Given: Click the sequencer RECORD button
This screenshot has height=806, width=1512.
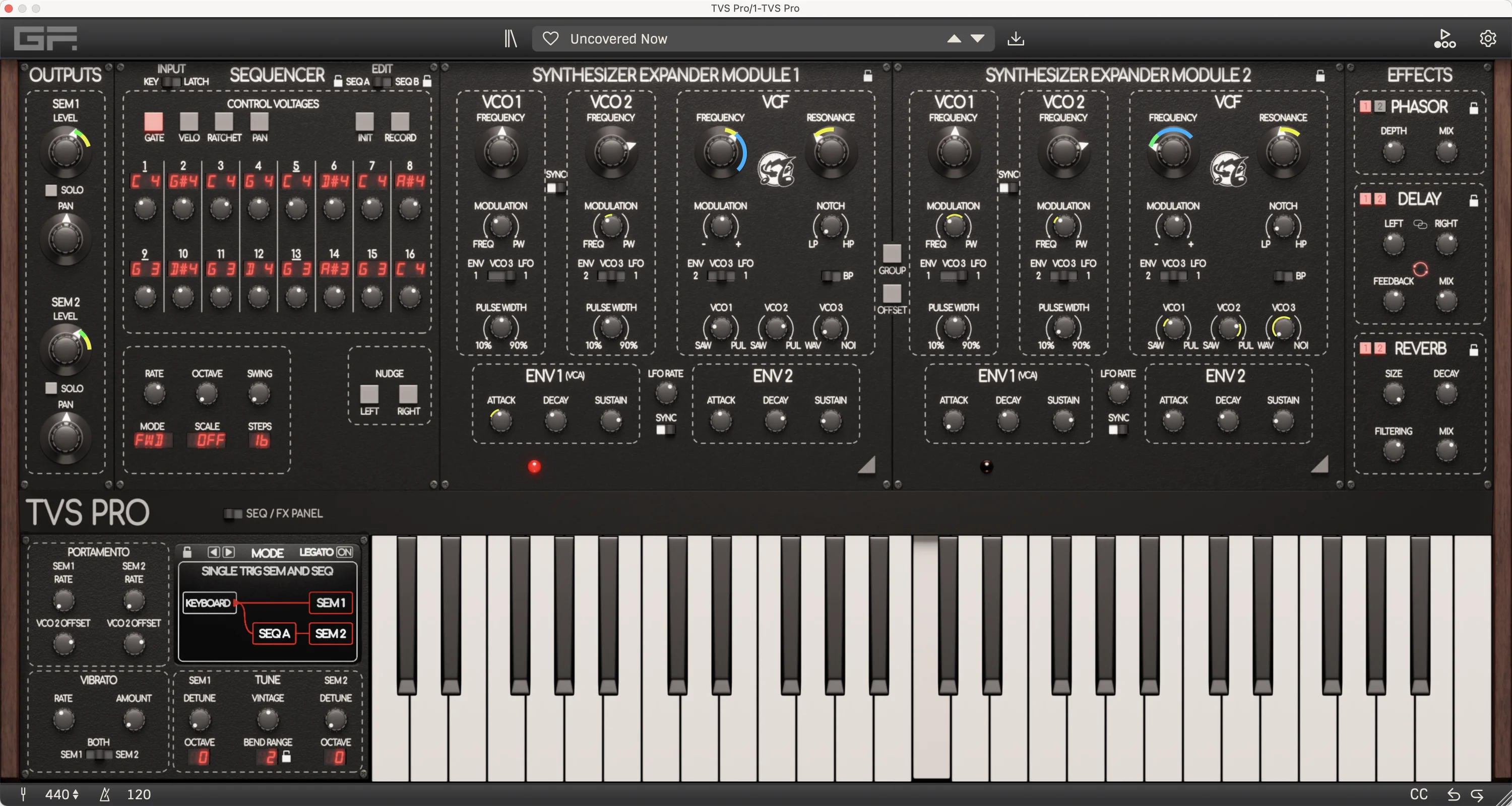Looking at the screenshot, I should pos(400,121).
